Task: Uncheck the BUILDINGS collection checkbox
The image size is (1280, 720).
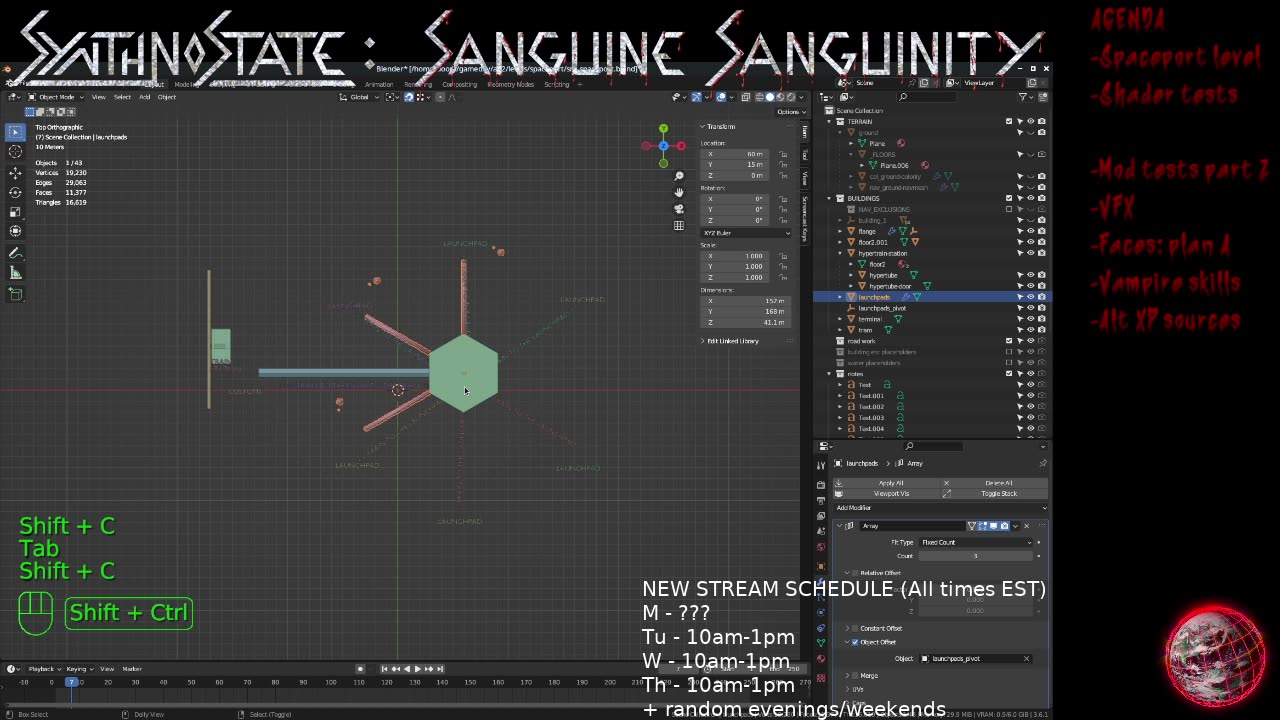Action: click(x=1009, y=198)
